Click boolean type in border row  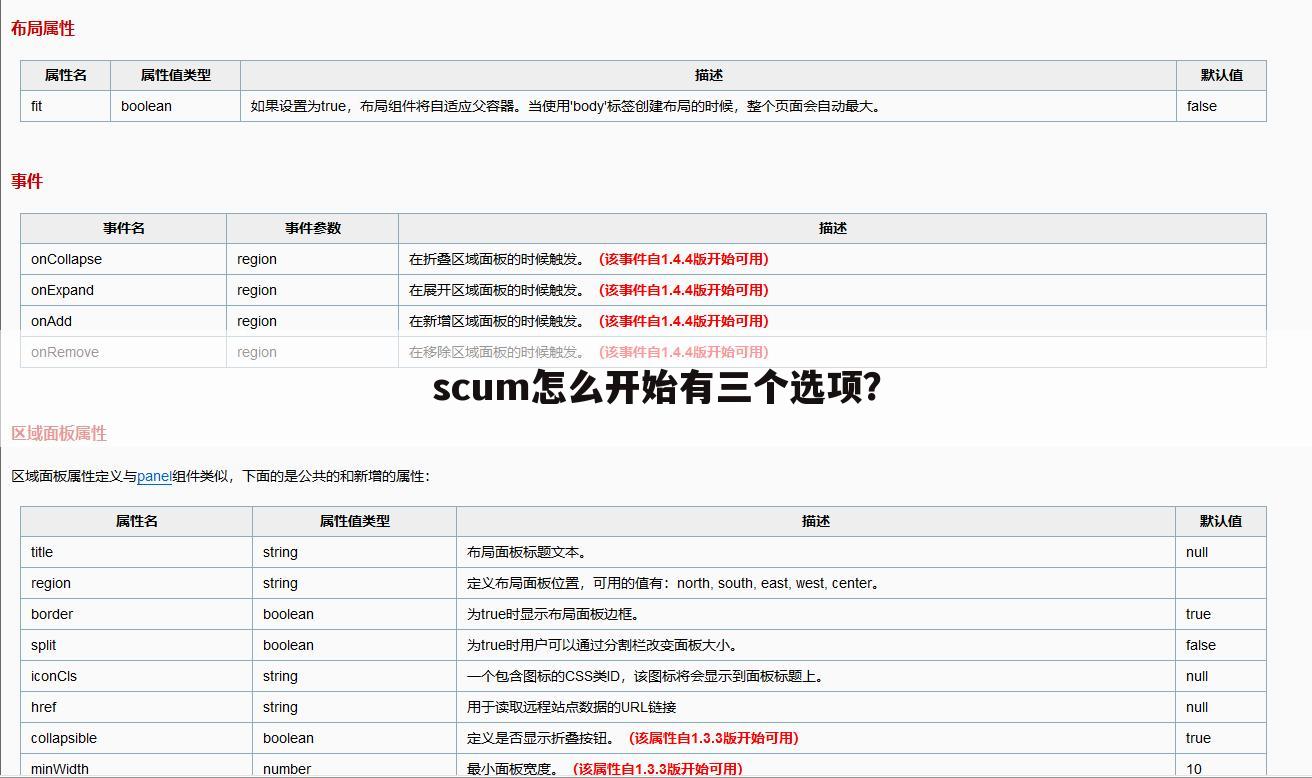288,614
